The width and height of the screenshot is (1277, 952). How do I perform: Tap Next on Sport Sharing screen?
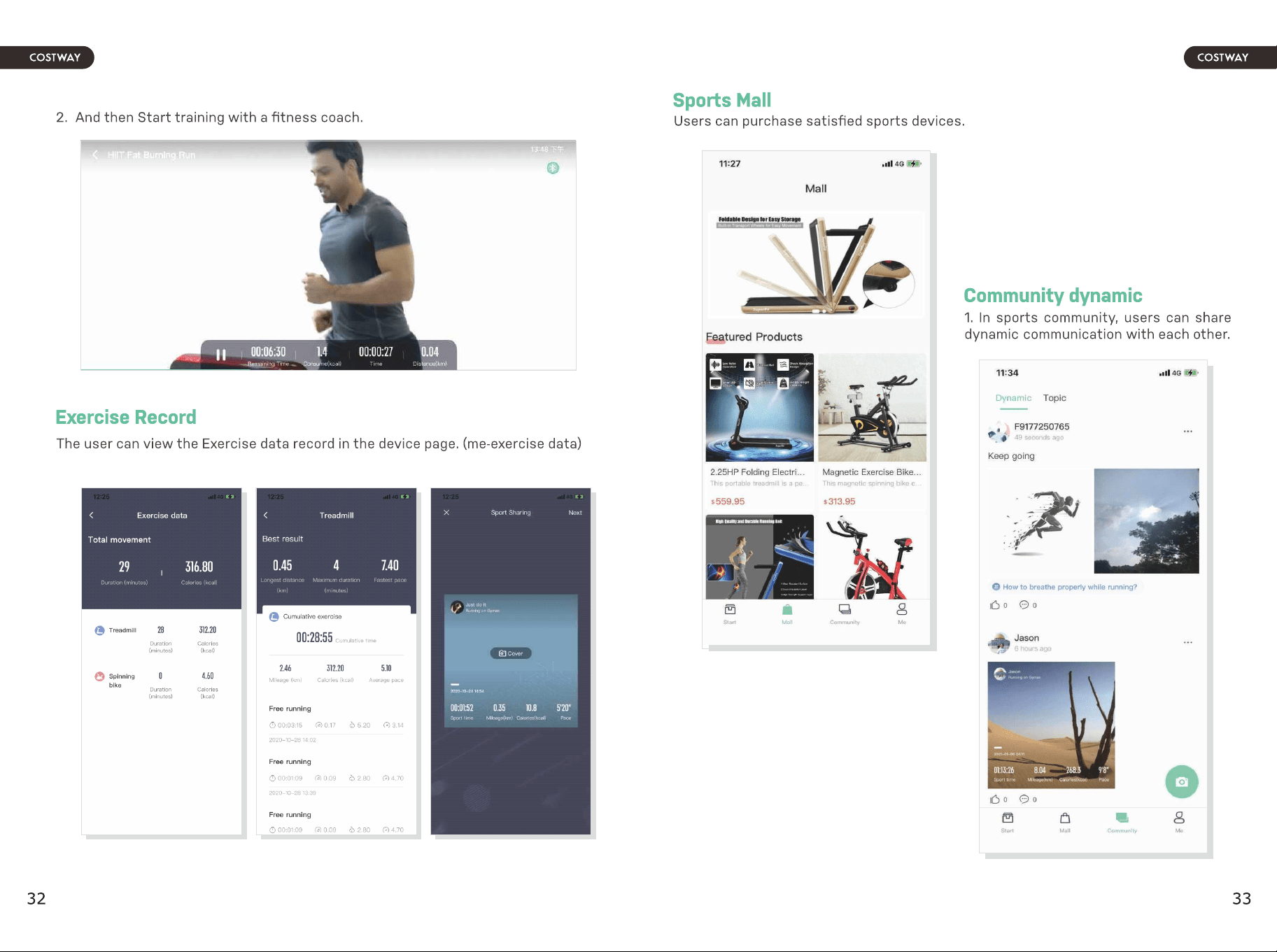(x=575, y=512)
